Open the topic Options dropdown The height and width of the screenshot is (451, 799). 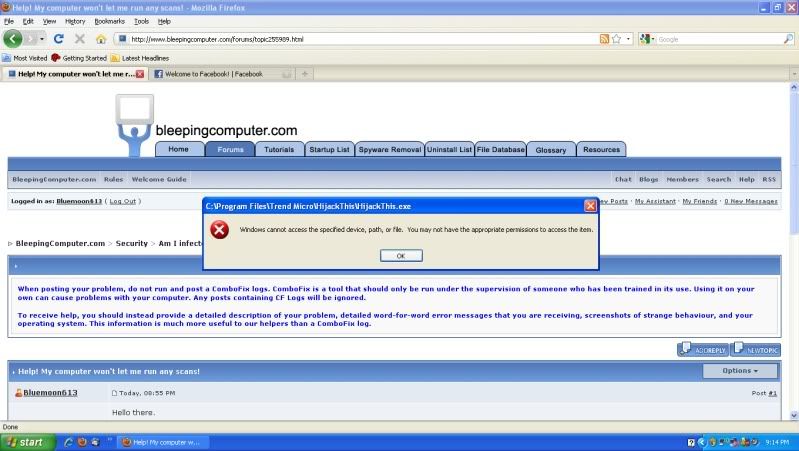[x=740, y=371]
